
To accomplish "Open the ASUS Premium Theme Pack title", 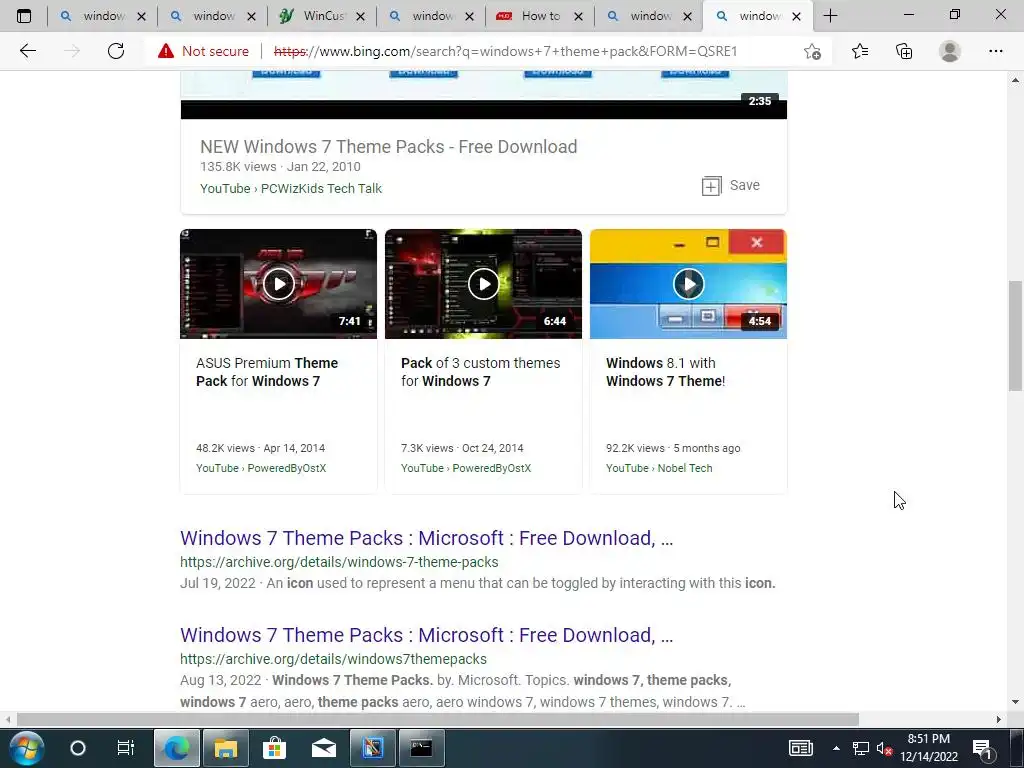I will (266, 372).
